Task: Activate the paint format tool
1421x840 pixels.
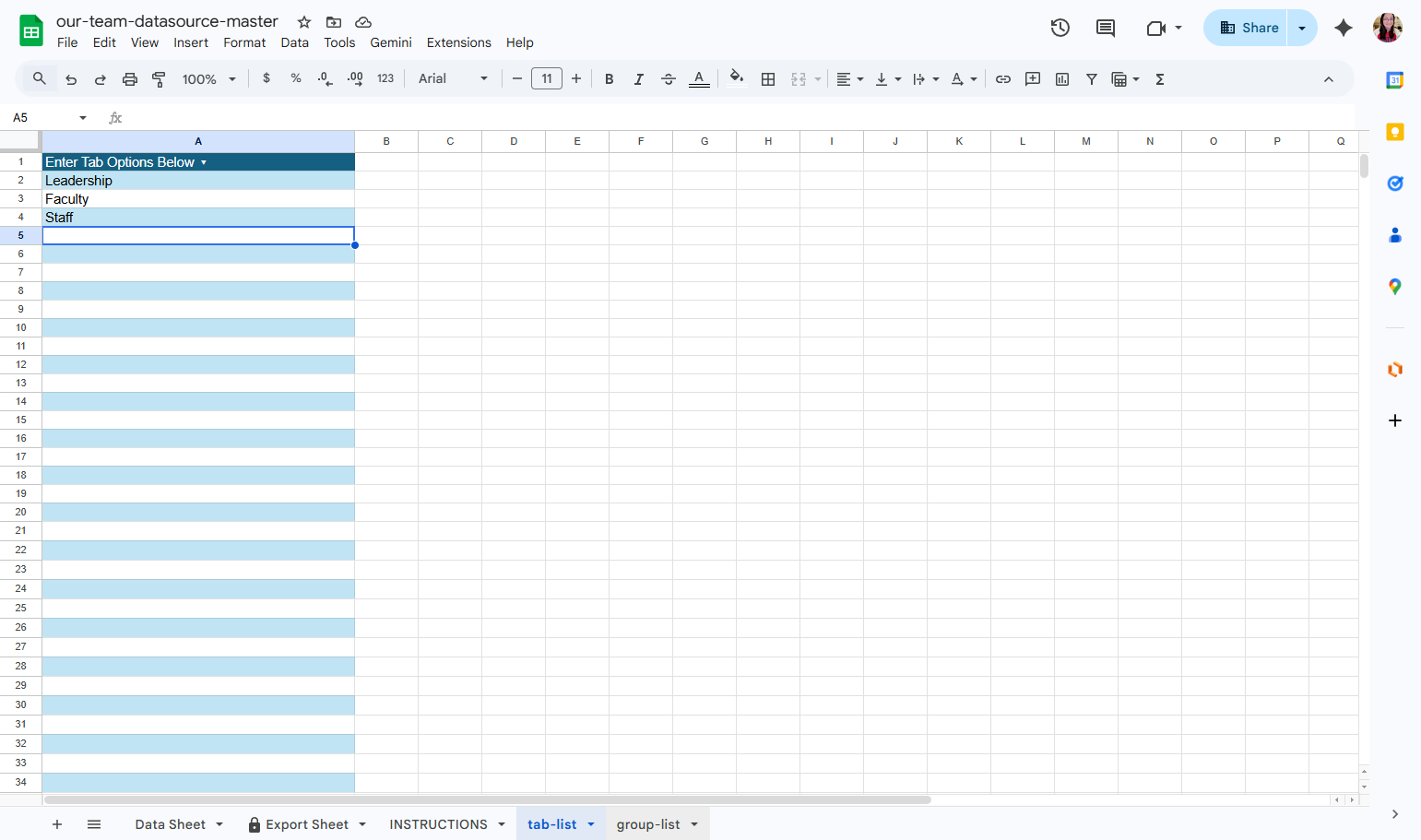Action: coord(159,79)
